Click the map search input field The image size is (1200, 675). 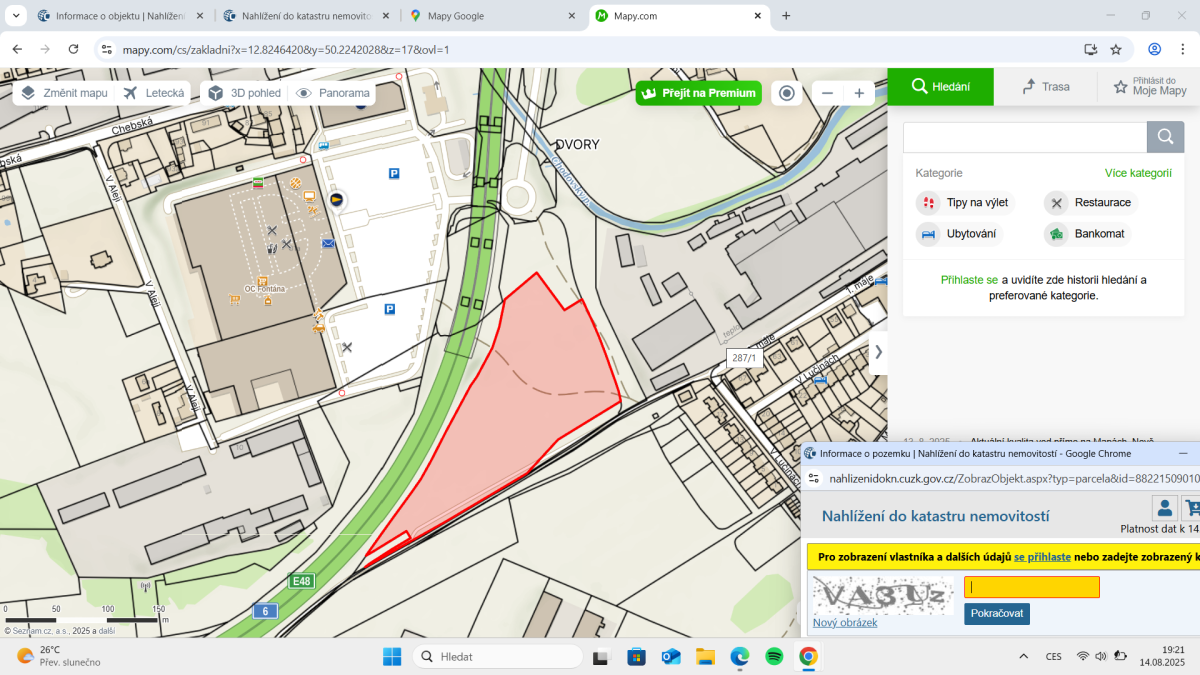coord(1024,137)
